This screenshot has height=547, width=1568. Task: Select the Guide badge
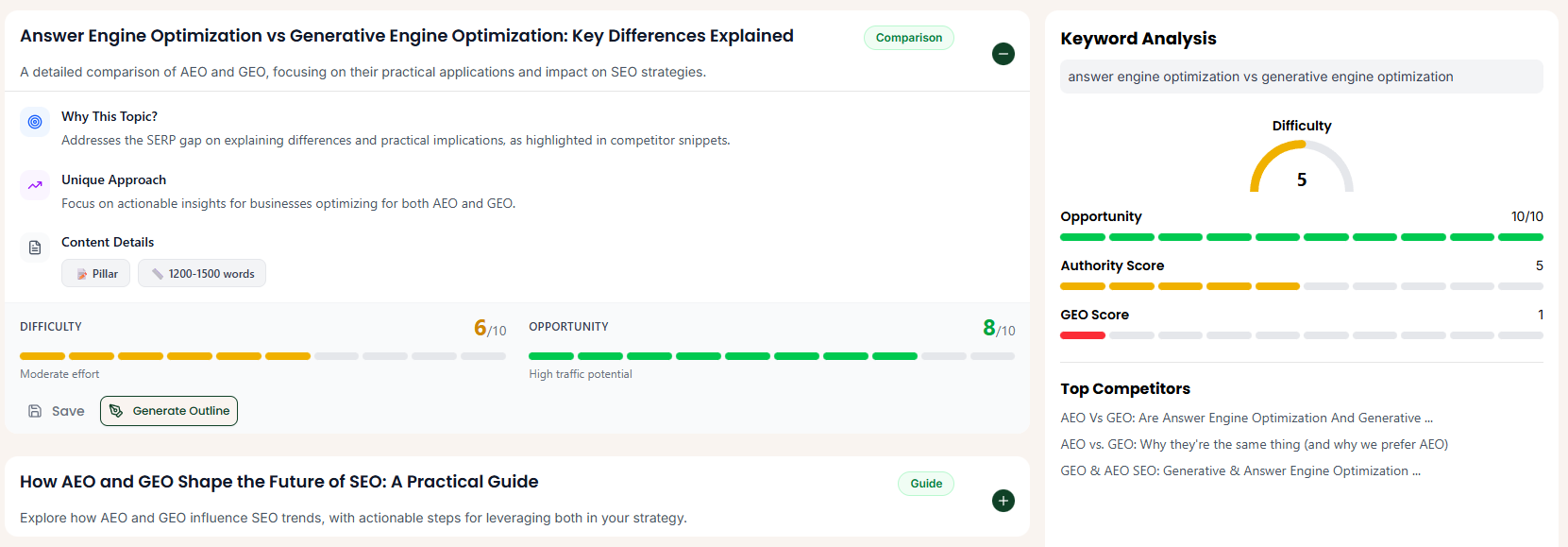coord(925,484)
